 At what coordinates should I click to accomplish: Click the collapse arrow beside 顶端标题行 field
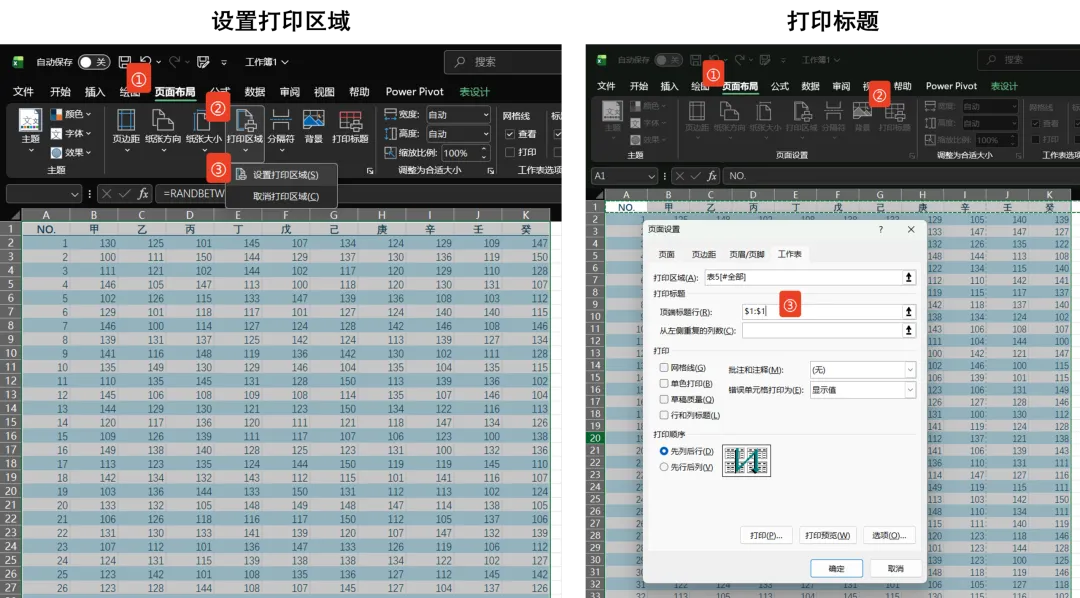tap(908, 311)
